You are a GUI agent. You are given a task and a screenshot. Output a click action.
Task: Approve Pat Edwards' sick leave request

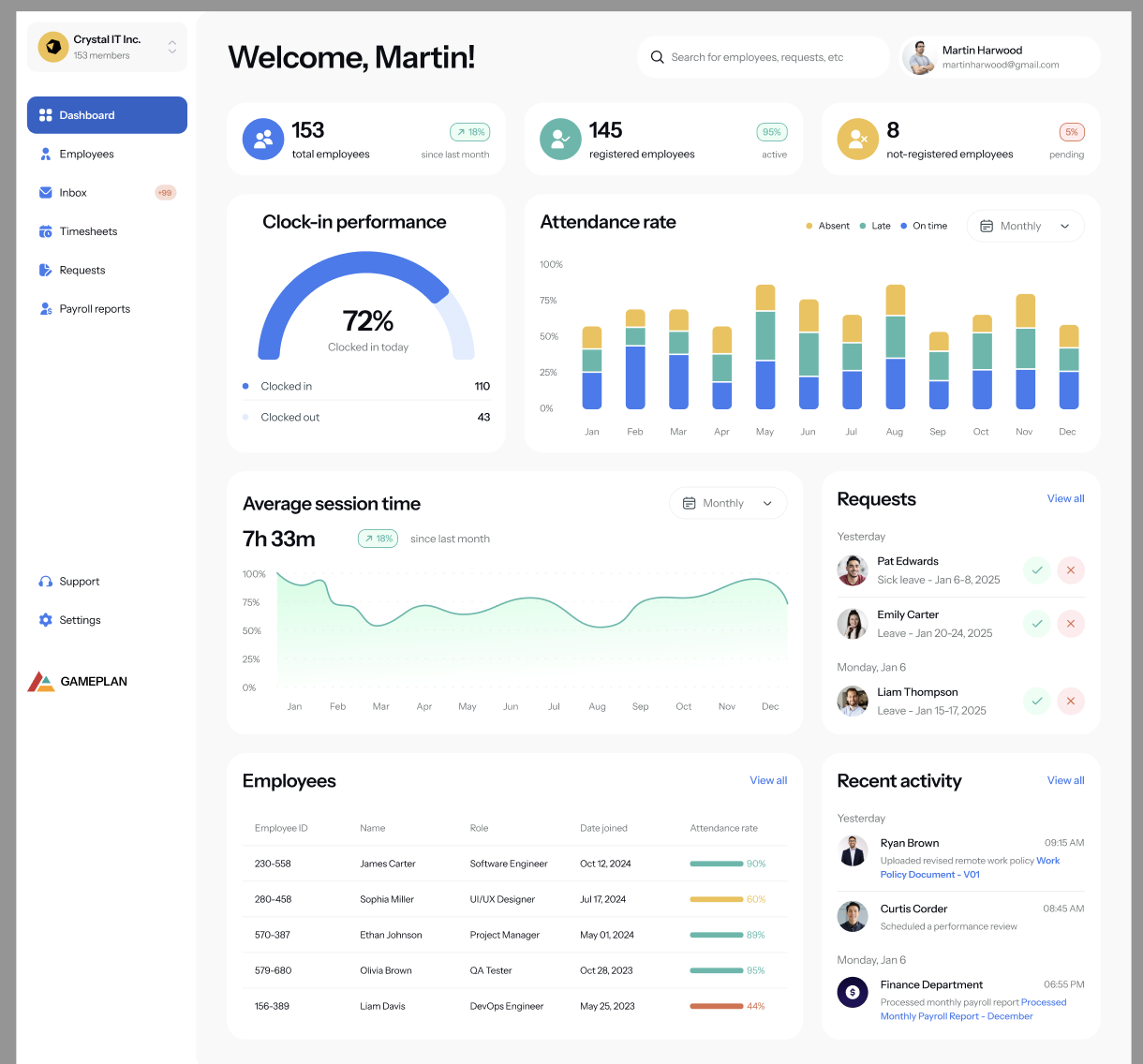(1036, 570)
